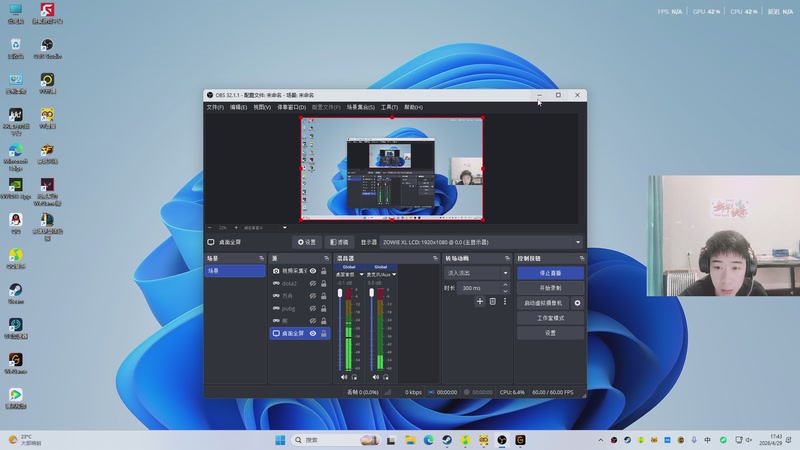Toggle monitoring headphone icon for desktop audio
Viewport: 800px width, 450px height.
(356, 377)
